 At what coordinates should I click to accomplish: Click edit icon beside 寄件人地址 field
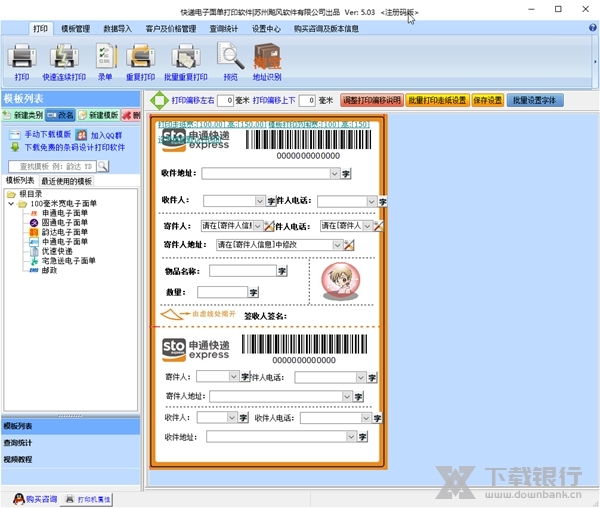coord(349,245)
